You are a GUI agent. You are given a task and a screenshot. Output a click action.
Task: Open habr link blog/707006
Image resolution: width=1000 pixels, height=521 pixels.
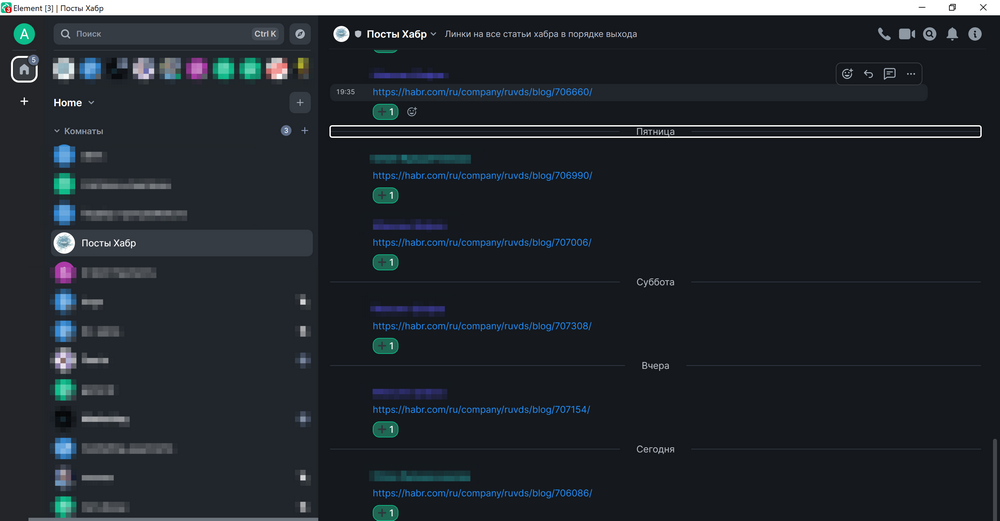point(482,242)
